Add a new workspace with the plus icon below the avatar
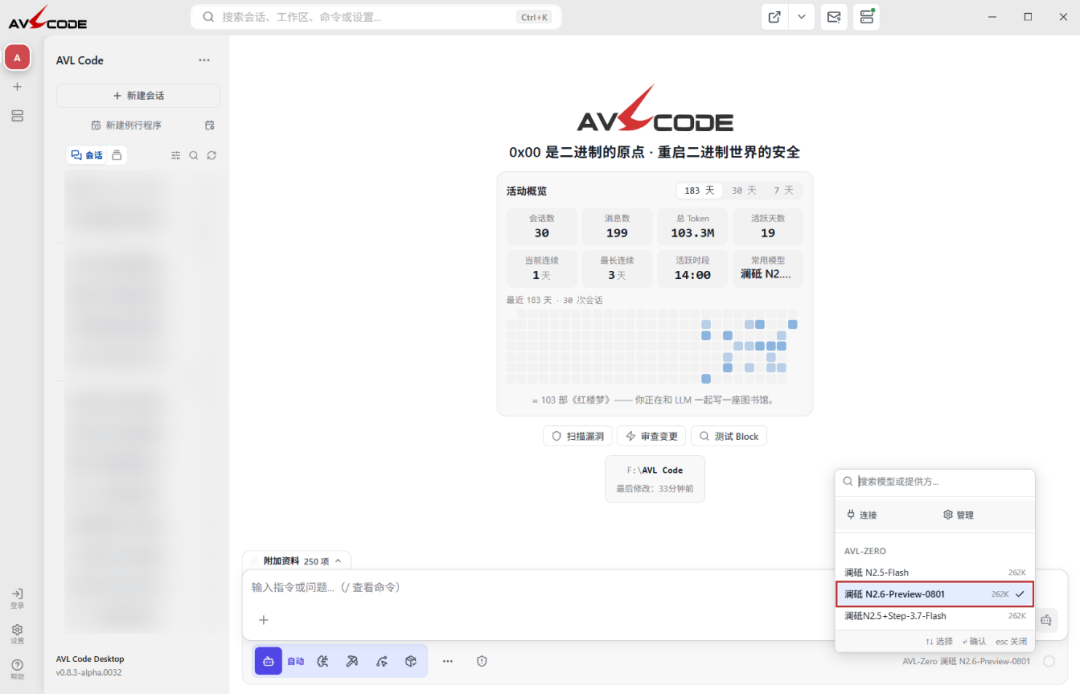The image size is (1080, 694). (17, 87)
